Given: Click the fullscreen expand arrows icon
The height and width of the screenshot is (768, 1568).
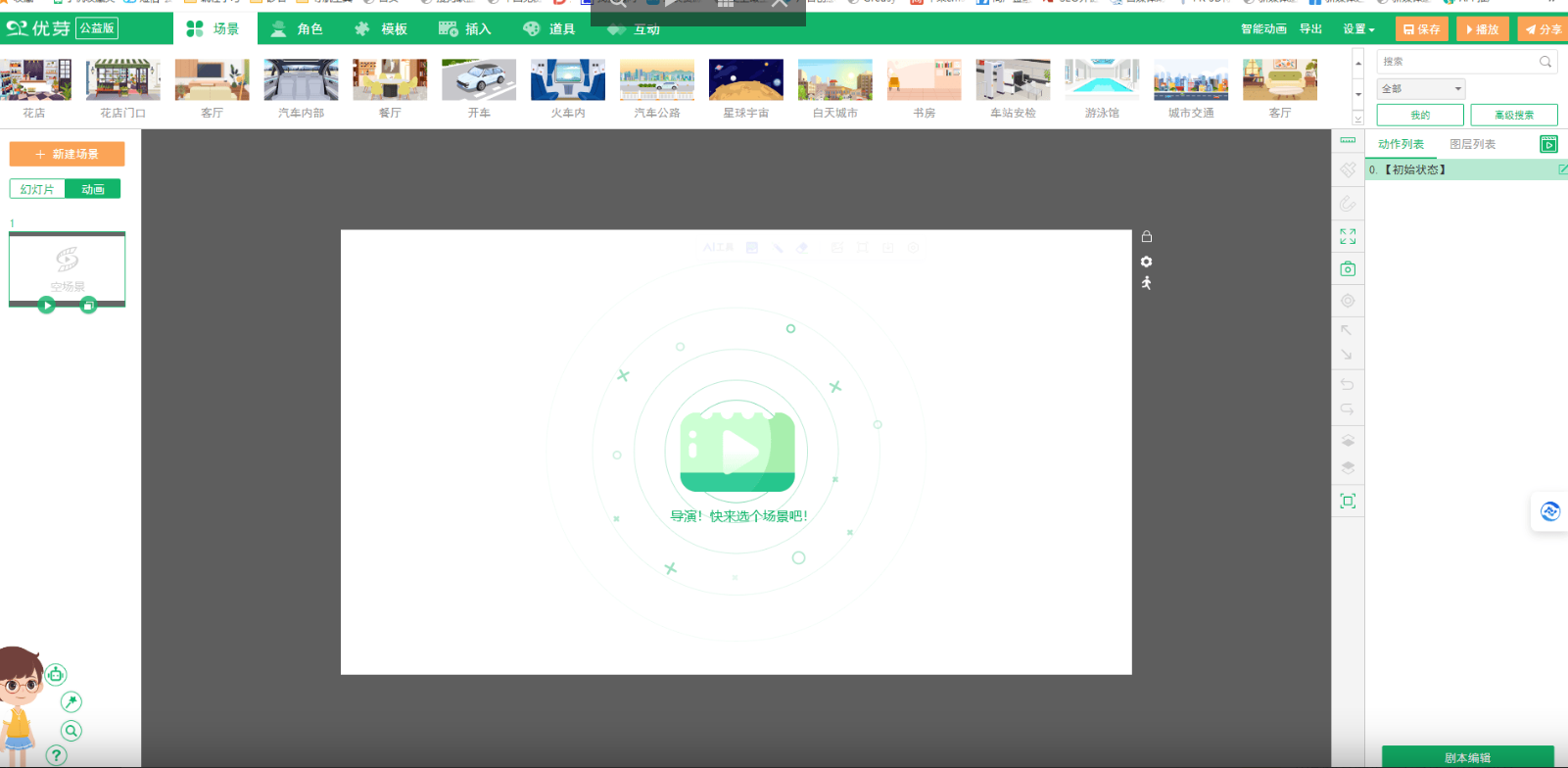Looking at the screenshot, I should 1348,236.
